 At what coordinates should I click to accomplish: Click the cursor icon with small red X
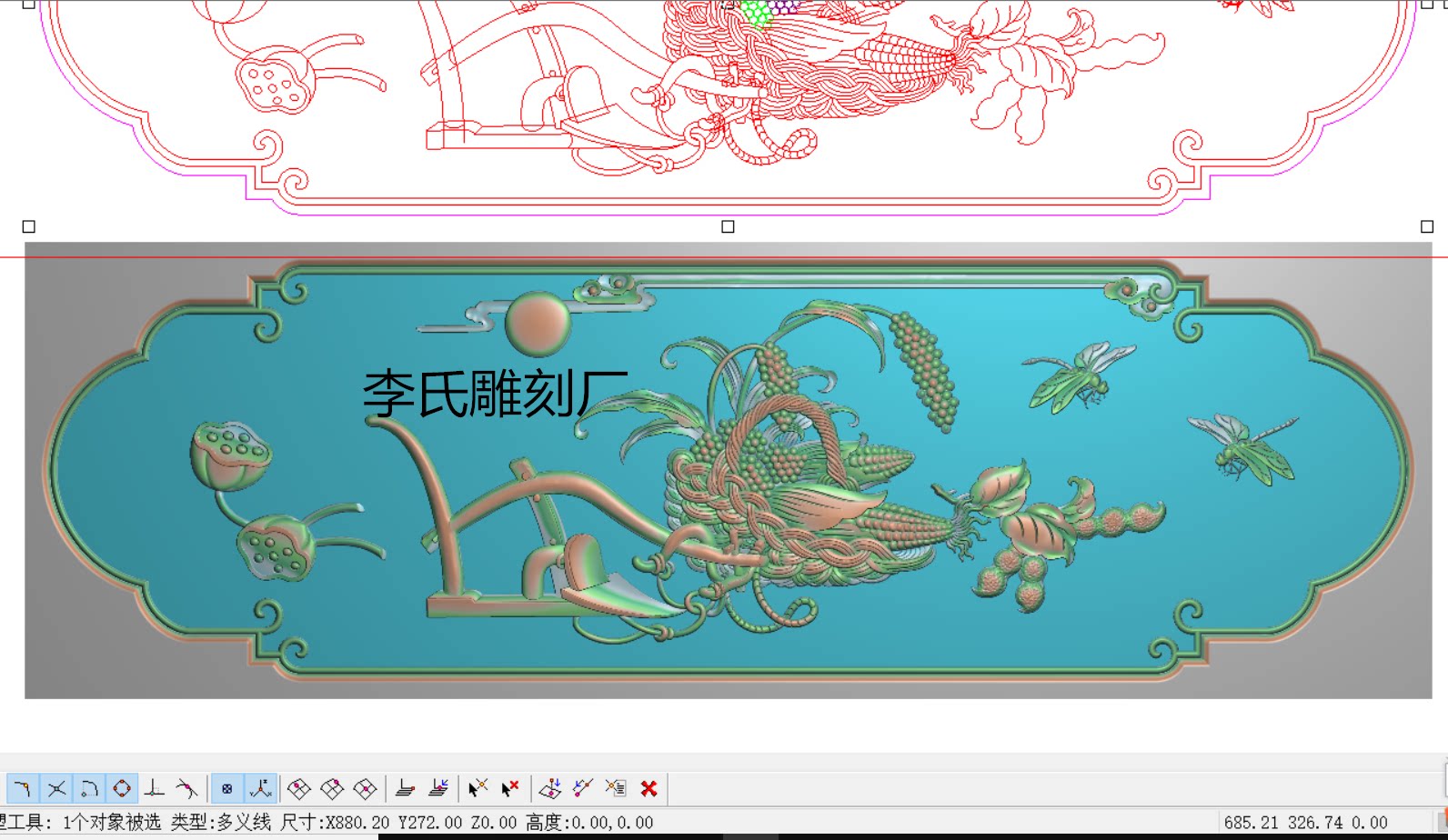[510, 788]
